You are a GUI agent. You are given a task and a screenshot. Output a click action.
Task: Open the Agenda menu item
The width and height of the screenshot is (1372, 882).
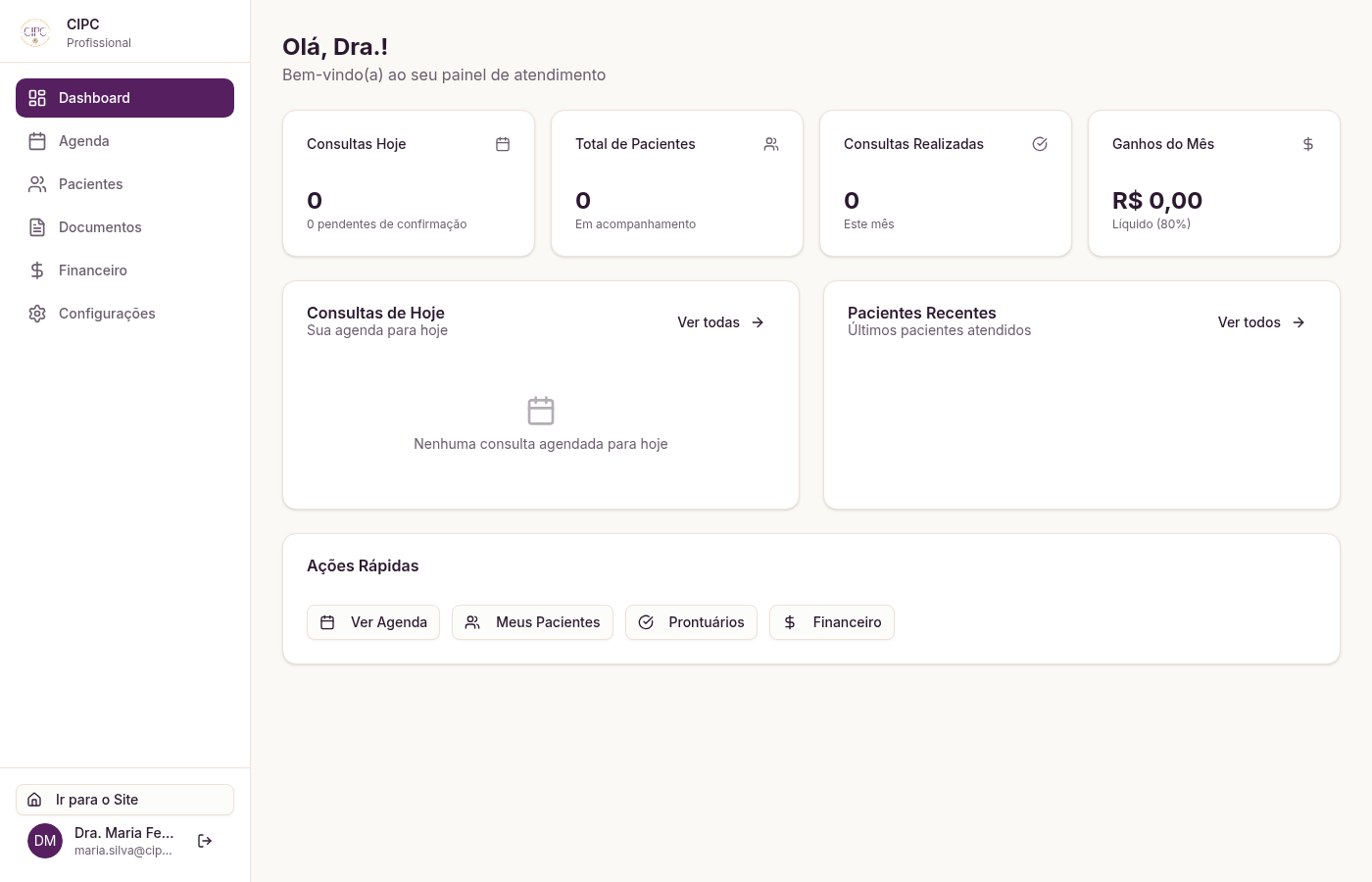point(124,141)
